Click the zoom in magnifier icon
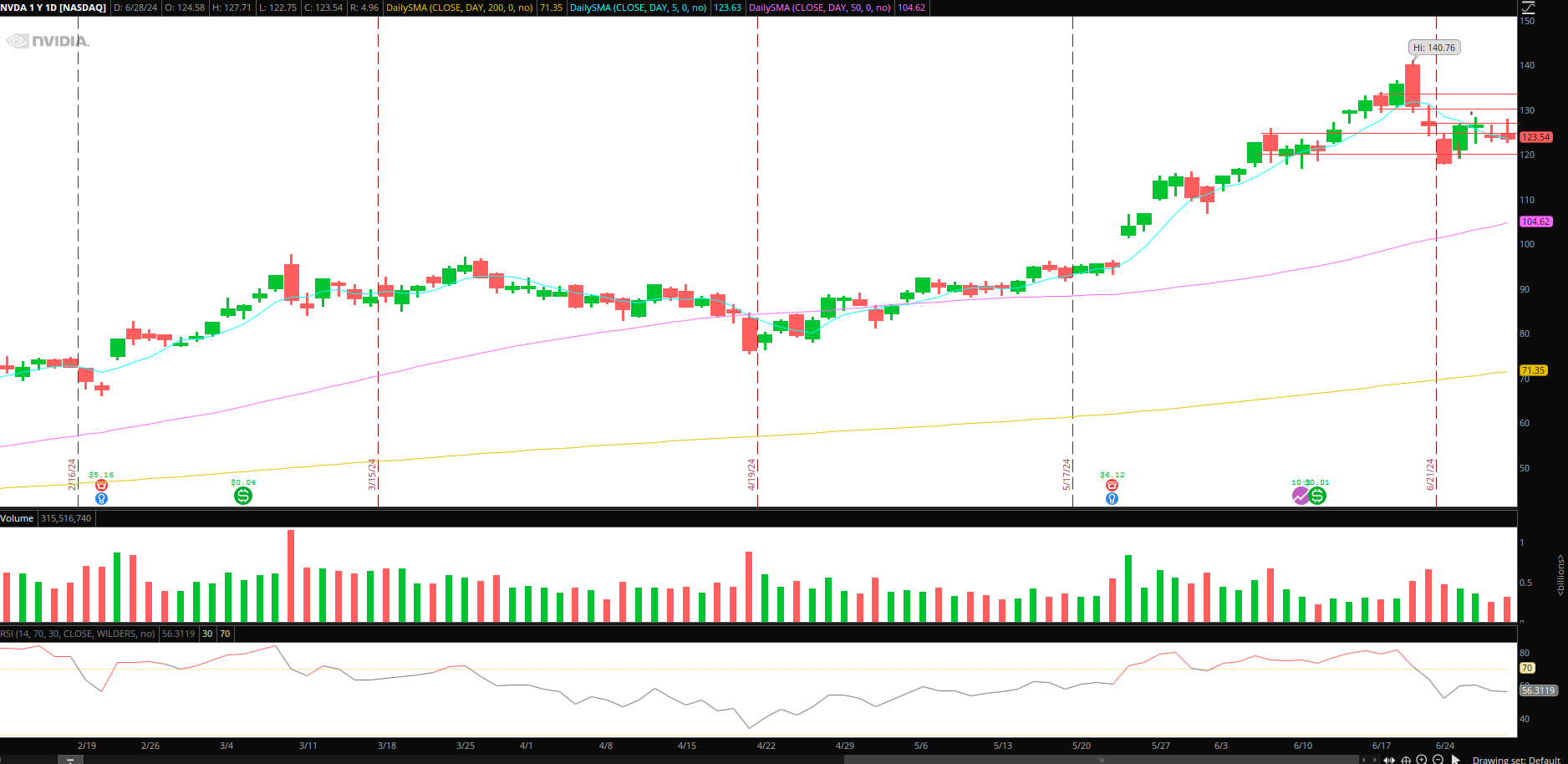Image resolution: width=1568 pixels, height=764 pixels. click(x=1421, y=760)
